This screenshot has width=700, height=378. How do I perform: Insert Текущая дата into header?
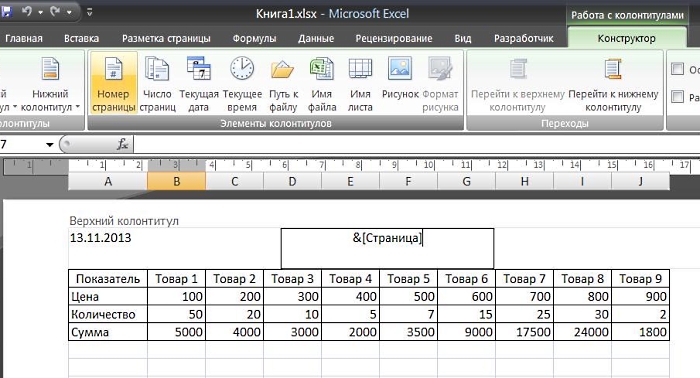coord(199,83)
